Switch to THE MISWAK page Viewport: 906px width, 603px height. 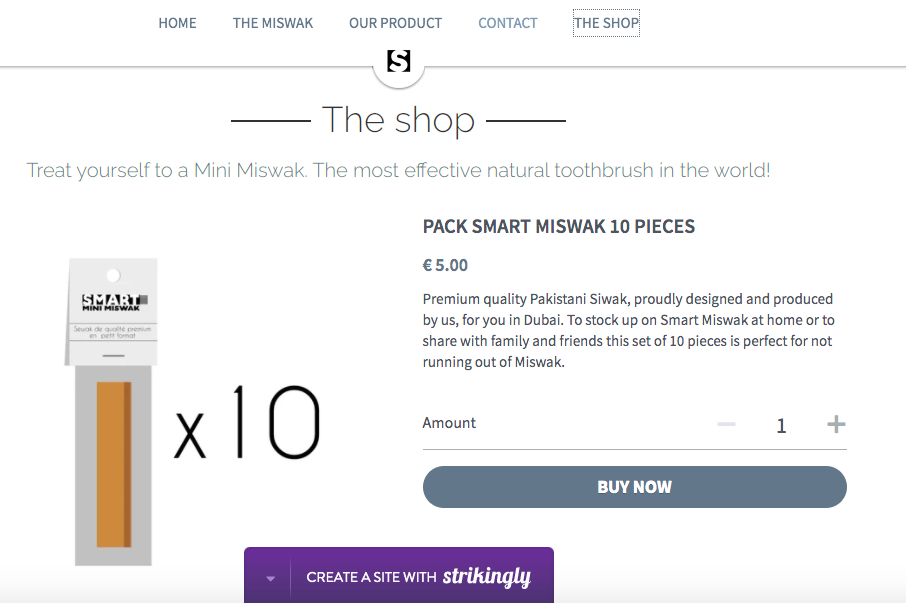[x=272, y=22]
